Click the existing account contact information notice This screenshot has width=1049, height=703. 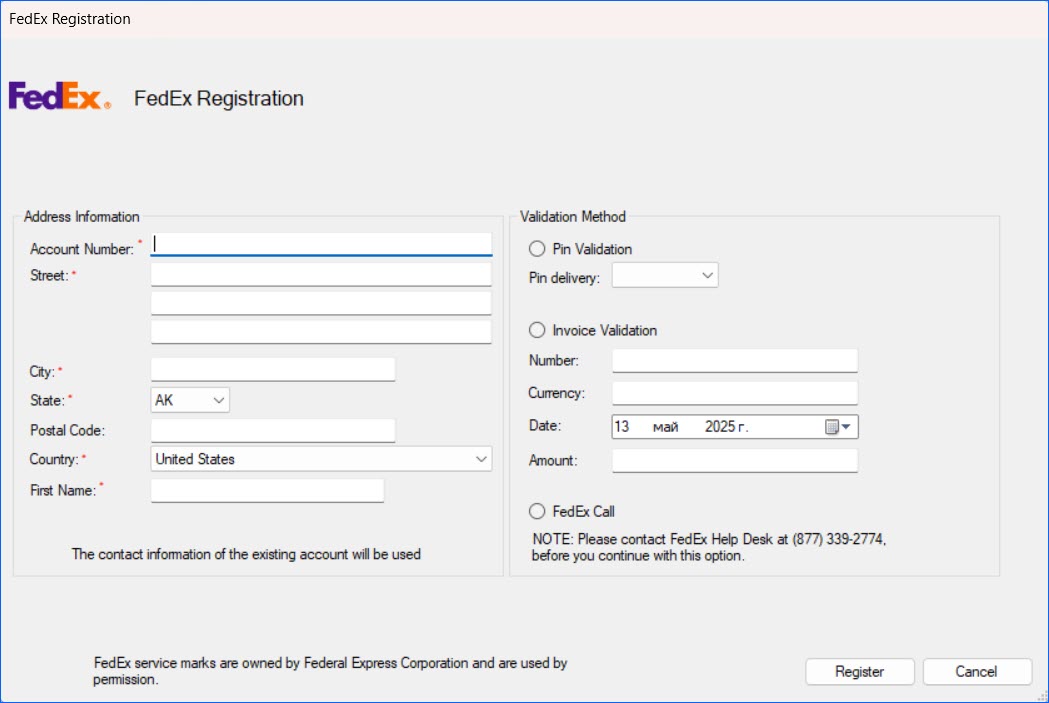[x=246, y=554]
